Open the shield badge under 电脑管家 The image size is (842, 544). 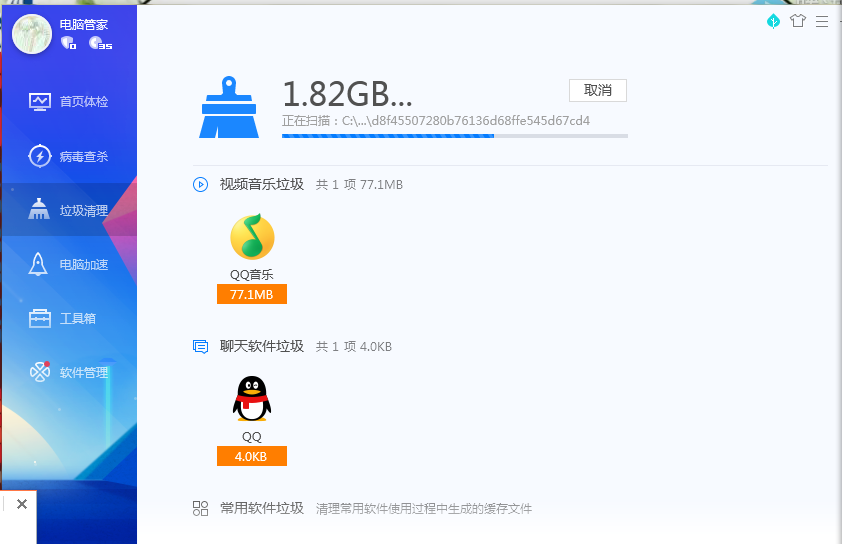pos(68,43)
